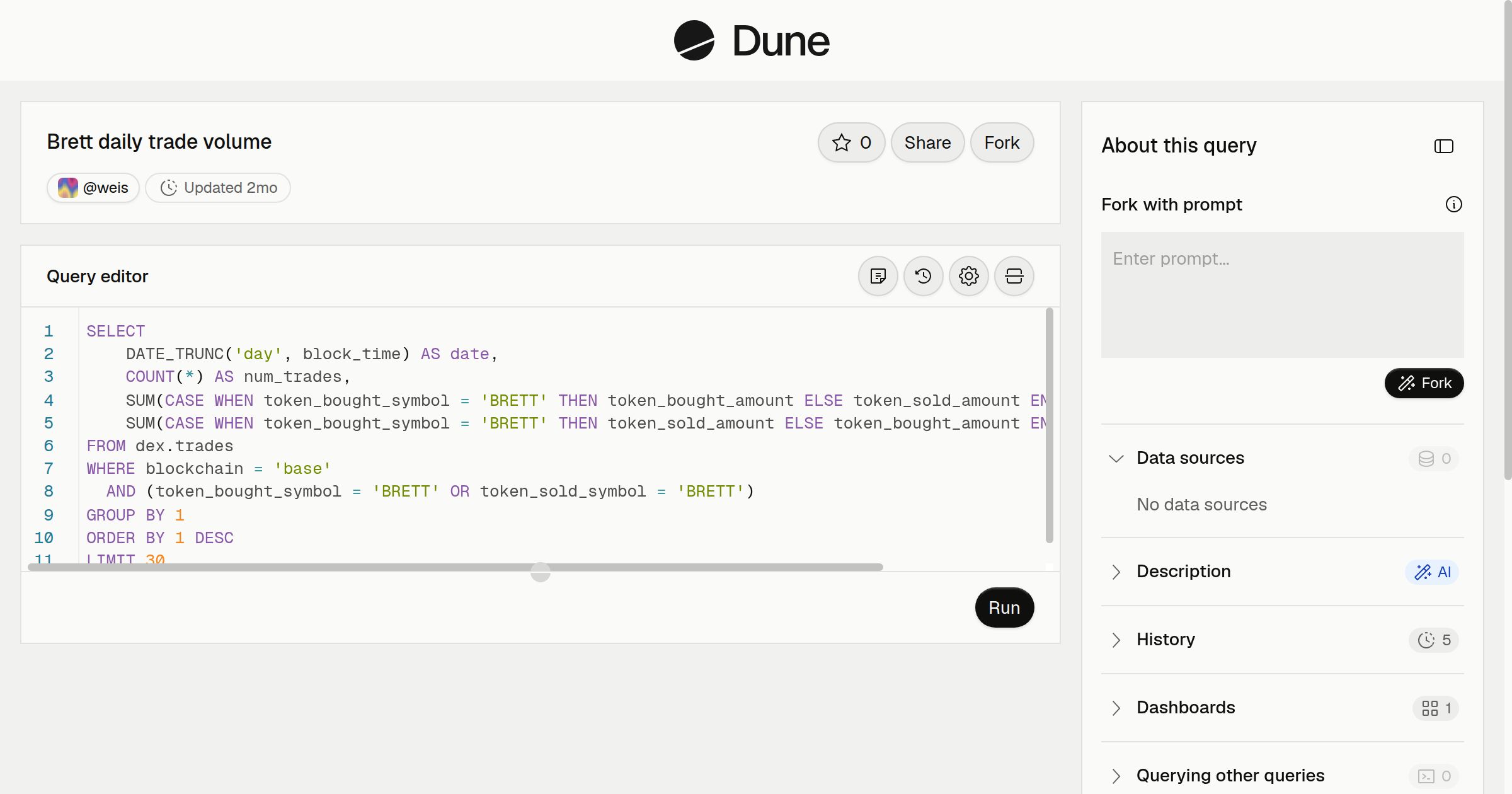Viewport: 1512px width, 794px height.
Task: Click the Fork button beside Share
Action: pyautogui.click(x=1002, y=142)
